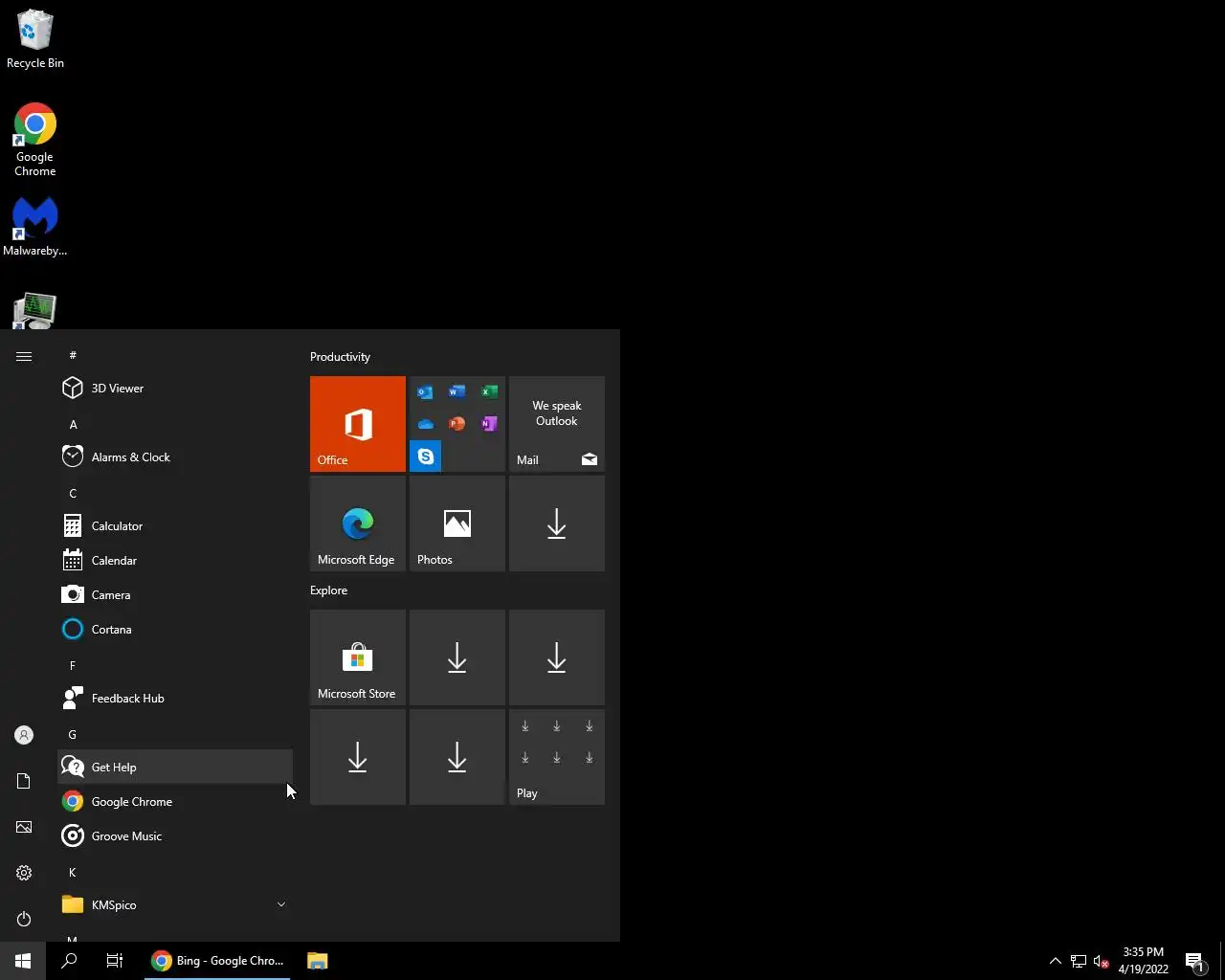
Task: Click the Power button in Start sidebar
Action: [x=24, y=919]
